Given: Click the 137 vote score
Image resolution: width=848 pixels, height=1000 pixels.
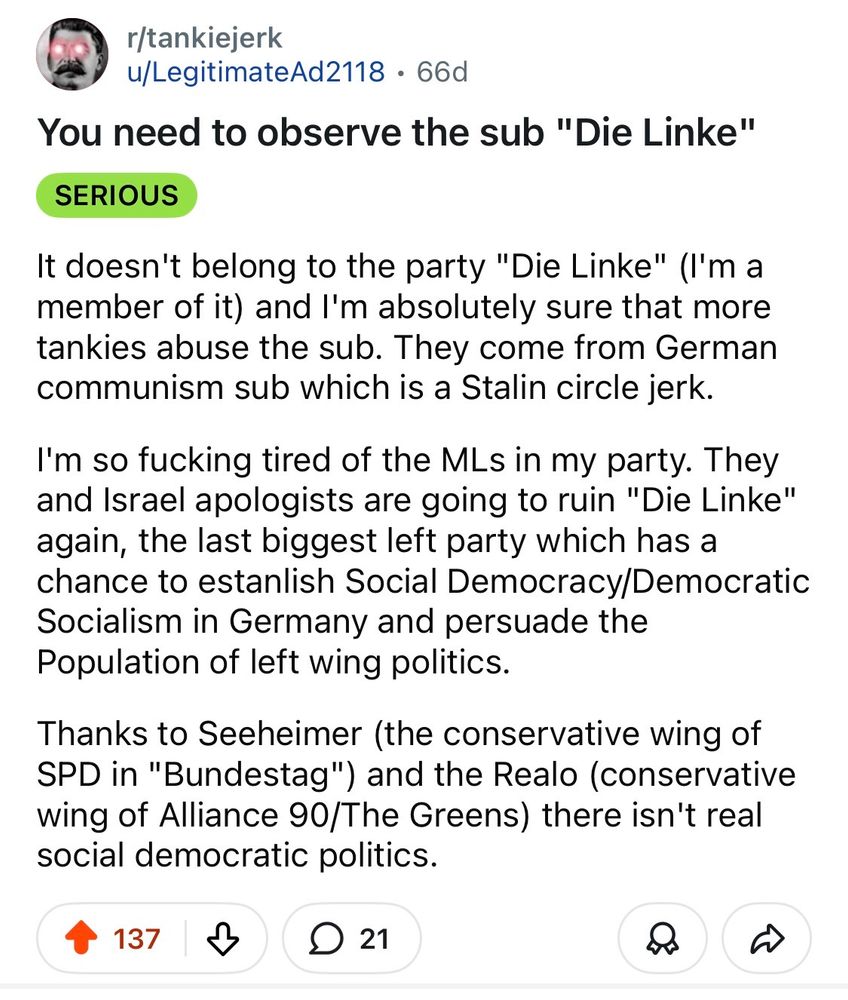Looking at the screenshot, I should pyautogui.click(x=137, y=939).
